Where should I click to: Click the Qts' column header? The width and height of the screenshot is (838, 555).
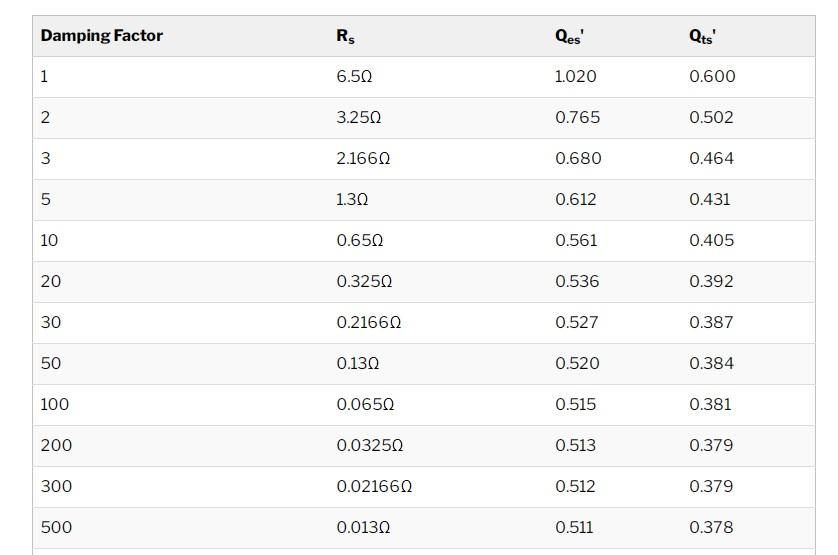pyautogui.click(x=702, y=36)
